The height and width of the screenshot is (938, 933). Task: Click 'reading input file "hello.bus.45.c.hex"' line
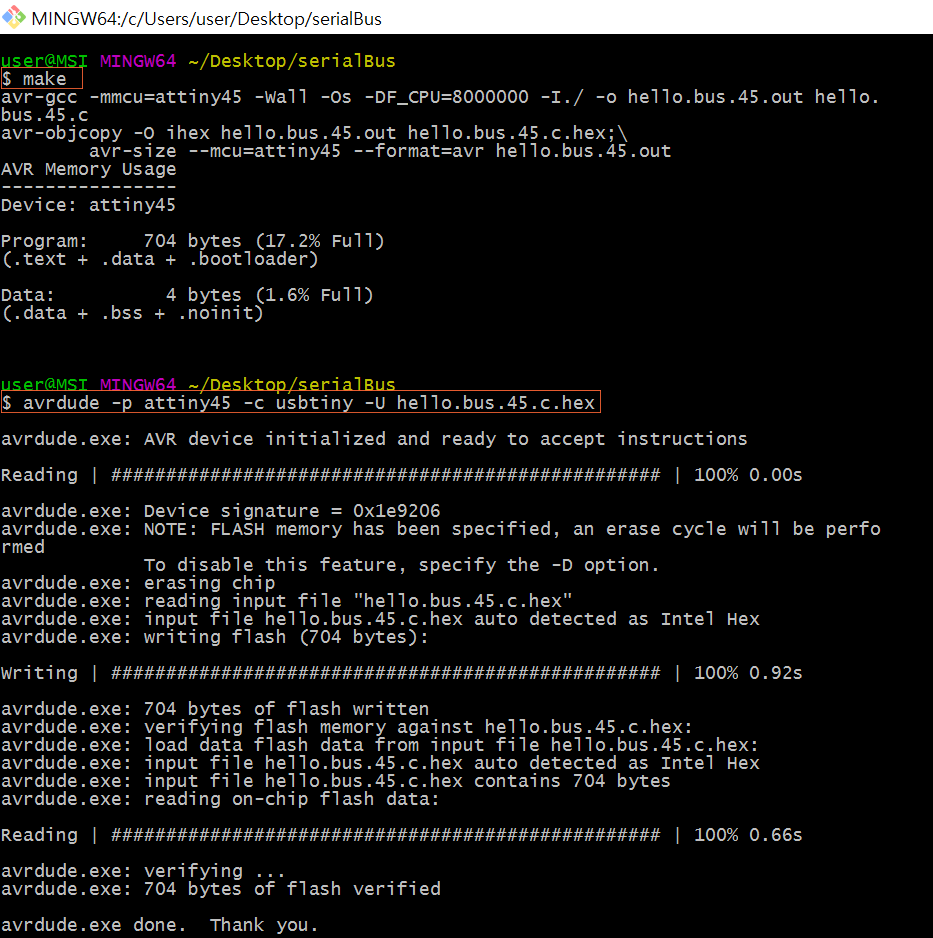coord(286,601)
